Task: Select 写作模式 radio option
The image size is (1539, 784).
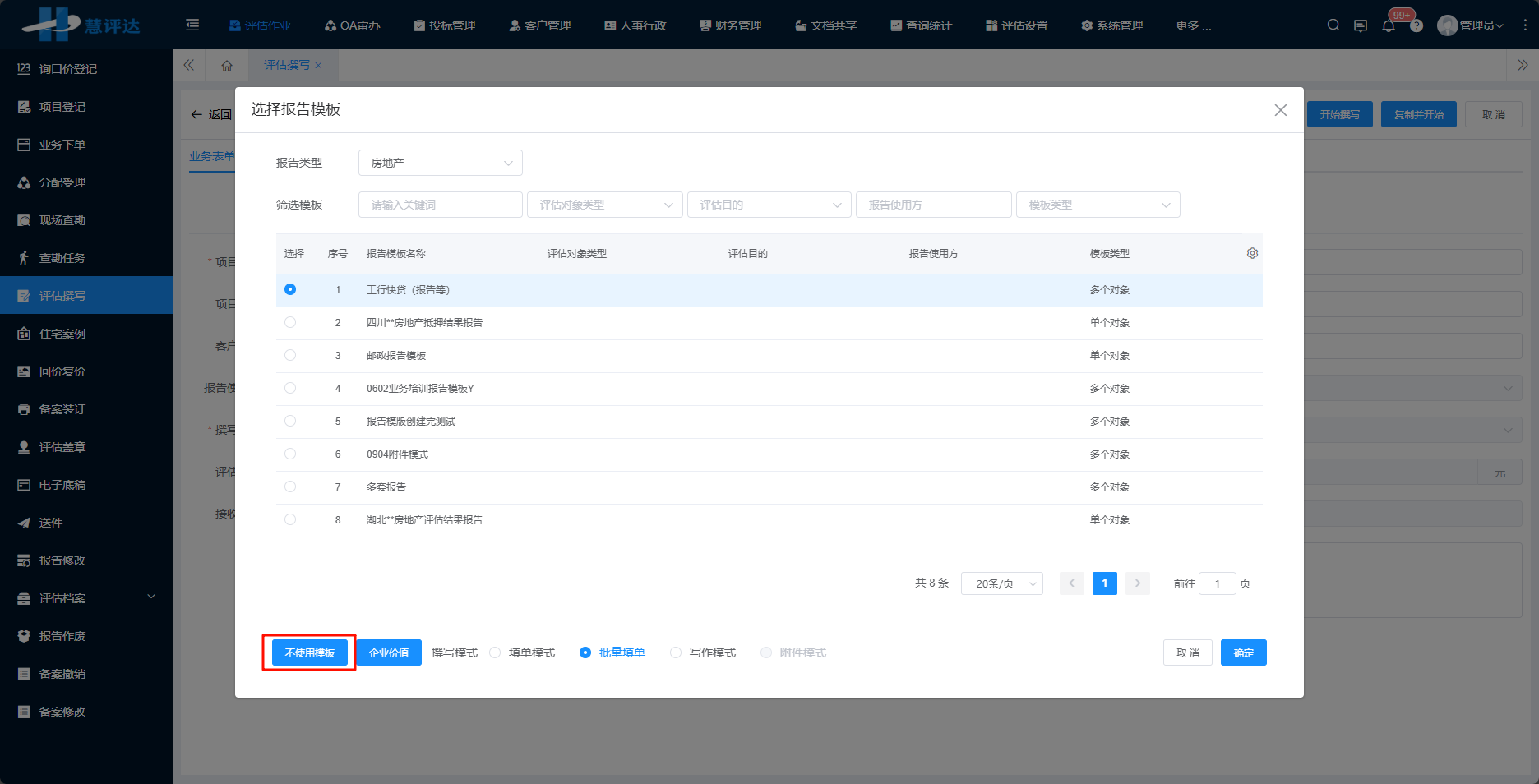Action: click(676, 653)
